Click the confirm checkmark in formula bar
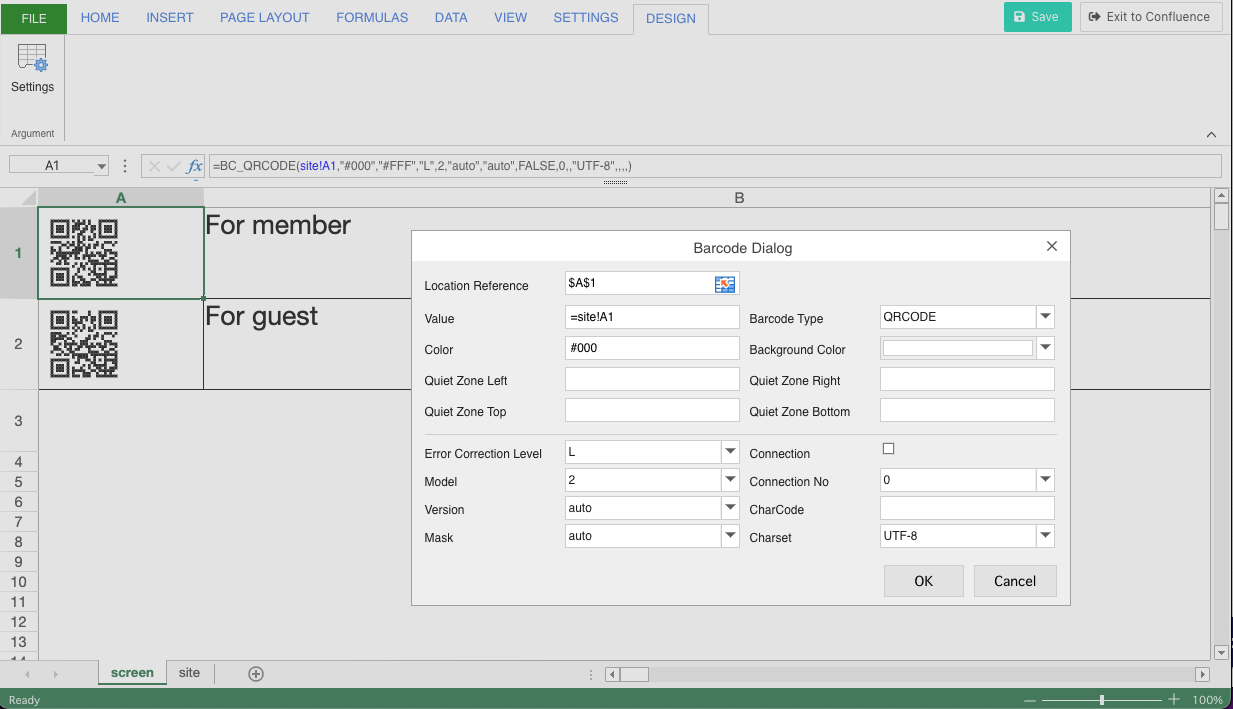1233x709 pixels. point(174,166)
